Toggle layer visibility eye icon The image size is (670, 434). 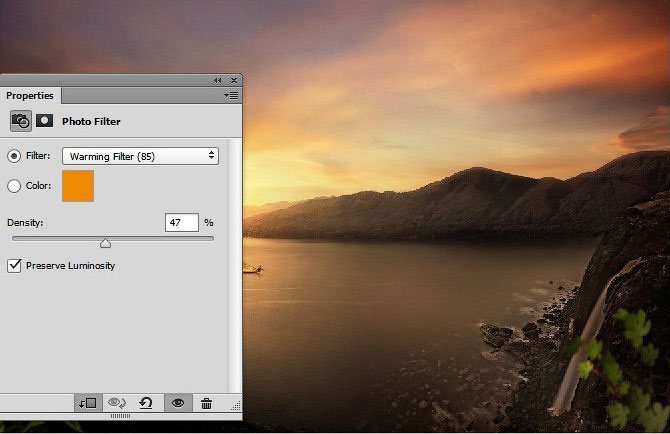(178, 403)
